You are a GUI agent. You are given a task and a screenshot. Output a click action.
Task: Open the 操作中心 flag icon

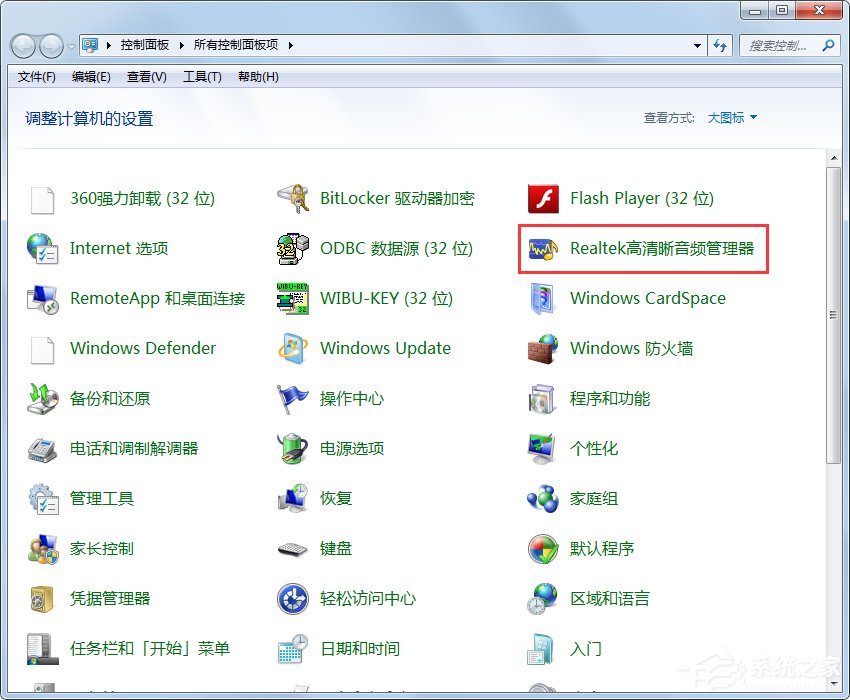[293, 399]
